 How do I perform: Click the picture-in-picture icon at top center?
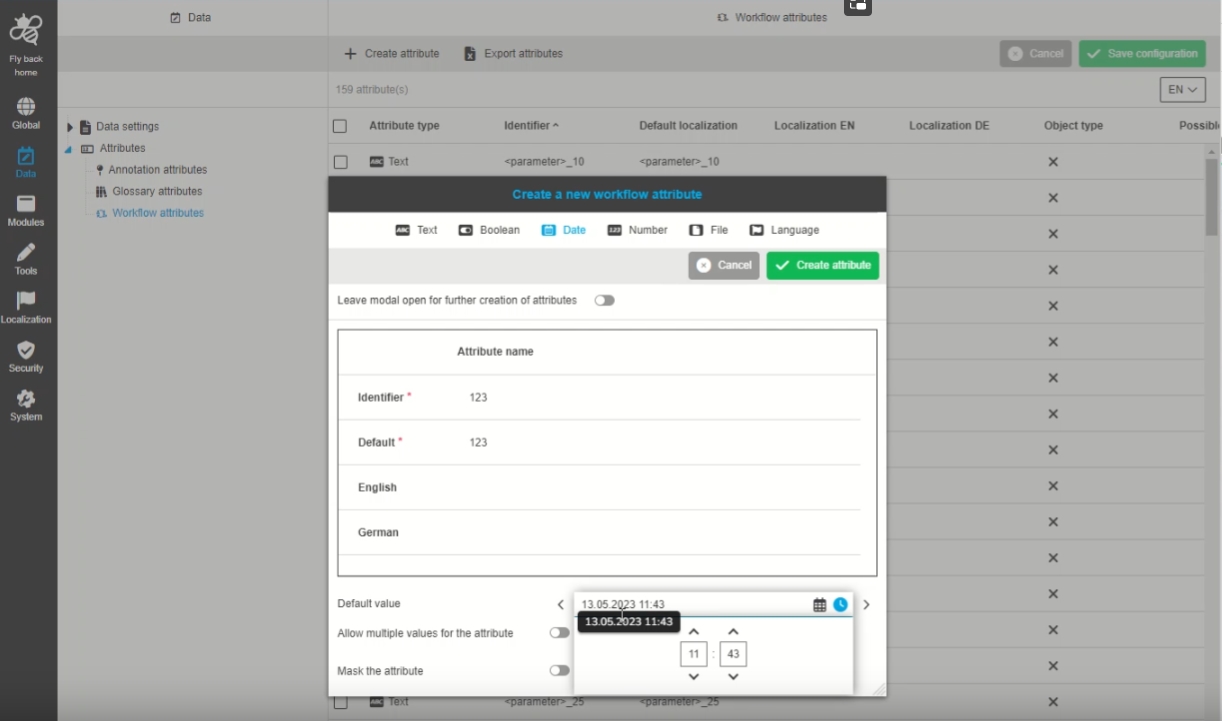858,6
